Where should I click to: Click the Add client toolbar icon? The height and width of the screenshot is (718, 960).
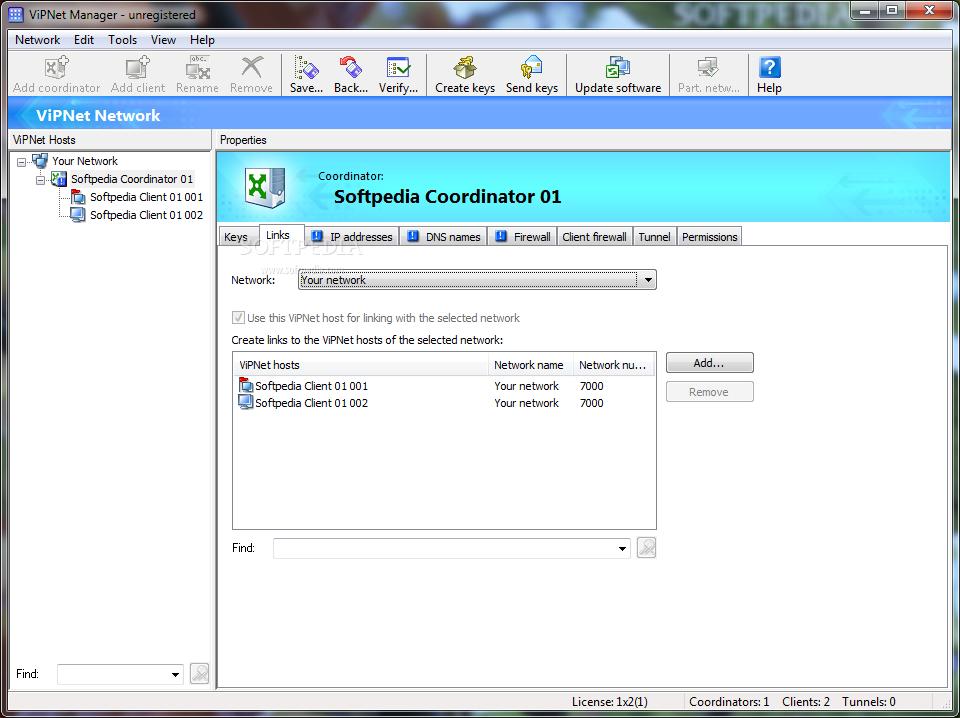click(138, 68)
